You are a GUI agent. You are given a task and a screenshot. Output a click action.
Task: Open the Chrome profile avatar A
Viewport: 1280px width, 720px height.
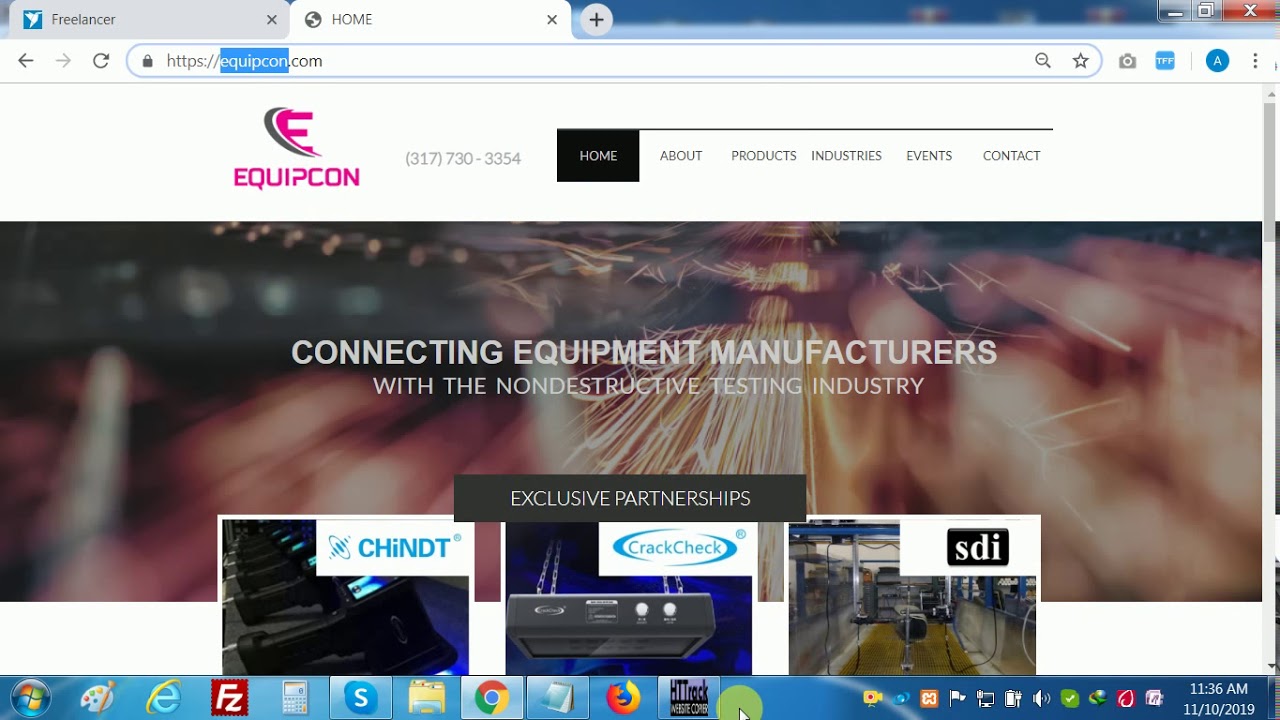click(1217, 61)
